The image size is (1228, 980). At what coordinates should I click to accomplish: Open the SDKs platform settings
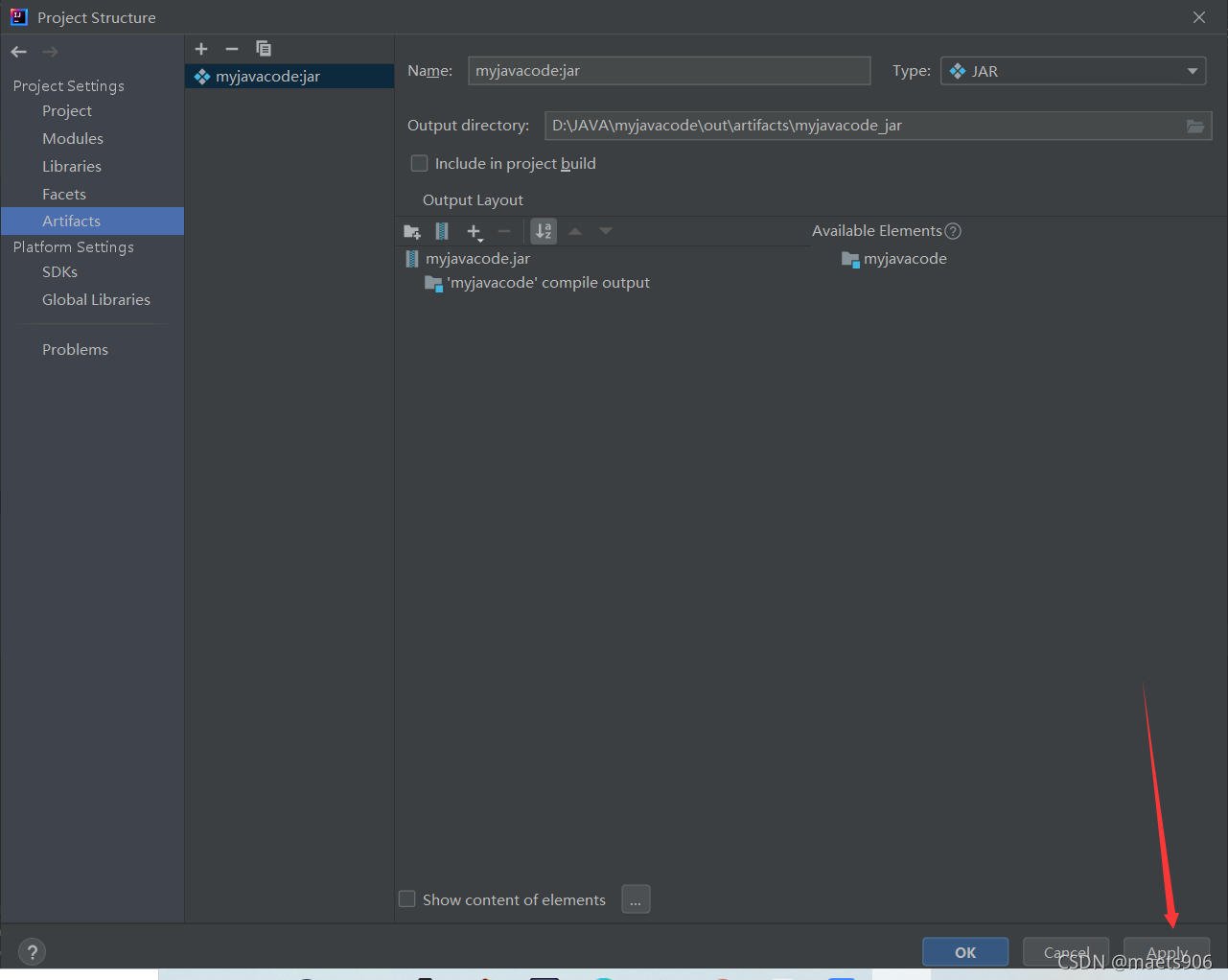59,272
